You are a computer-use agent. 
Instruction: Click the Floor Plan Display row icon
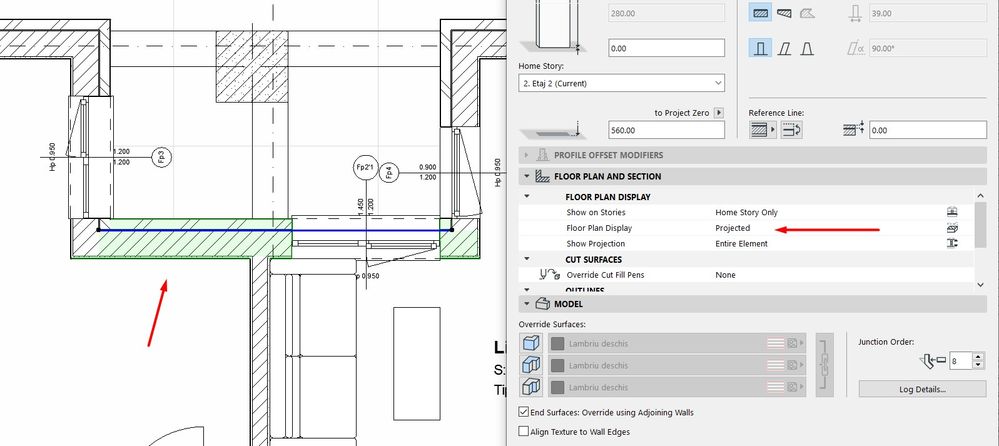coord(952,228)
